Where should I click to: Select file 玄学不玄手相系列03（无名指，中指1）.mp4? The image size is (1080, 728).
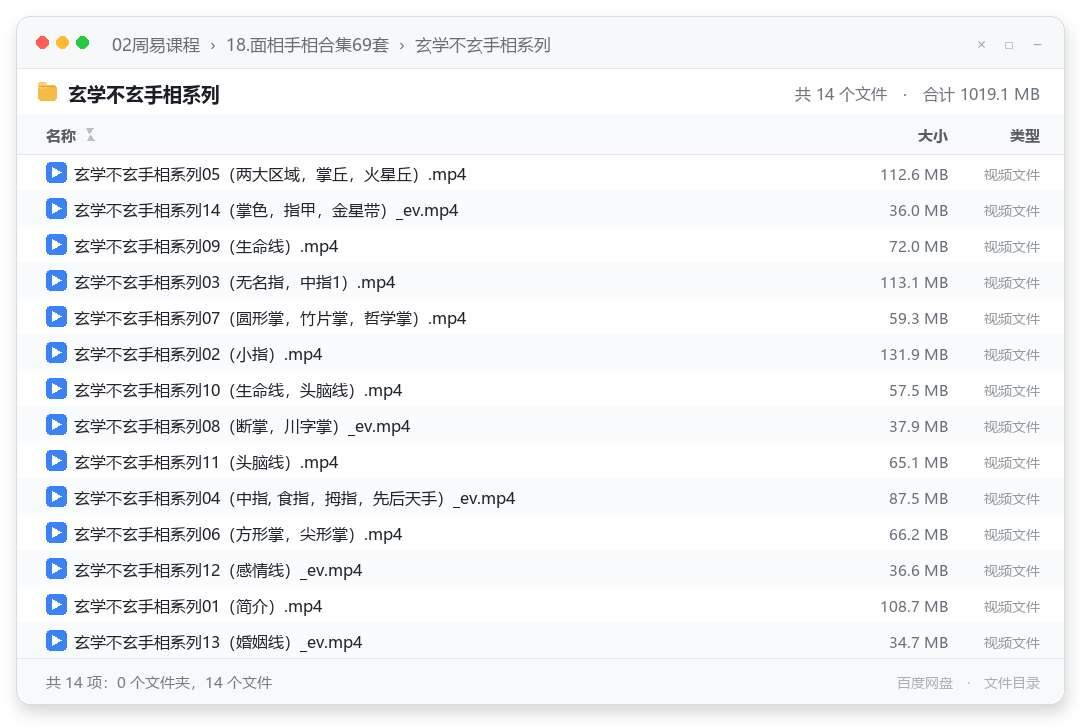pos(540,282)
